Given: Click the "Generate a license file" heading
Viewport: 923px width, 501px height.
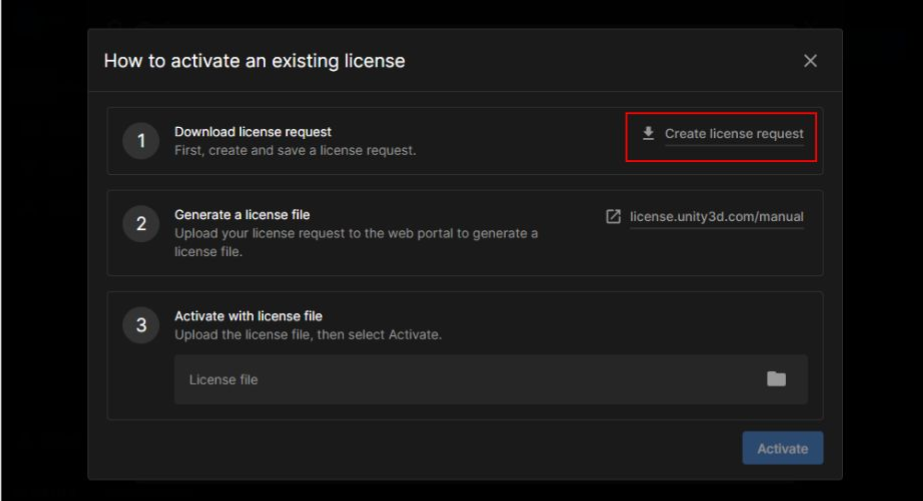Looking at the screenshot, I should coord(242,215).
